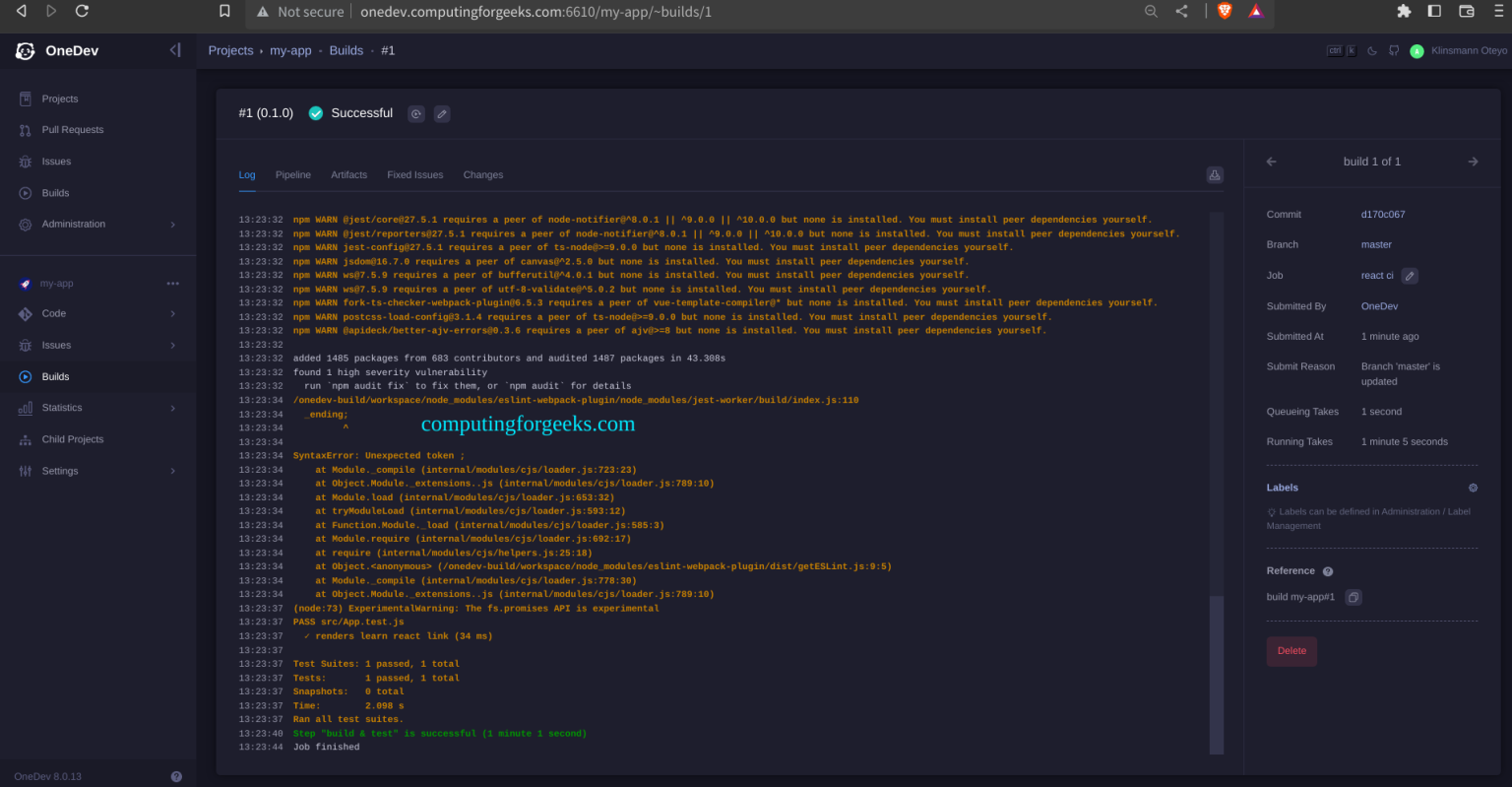This screenshot has width=1512, height=787.
Task: Open Labels settings gear icon
Action: 1473,488
